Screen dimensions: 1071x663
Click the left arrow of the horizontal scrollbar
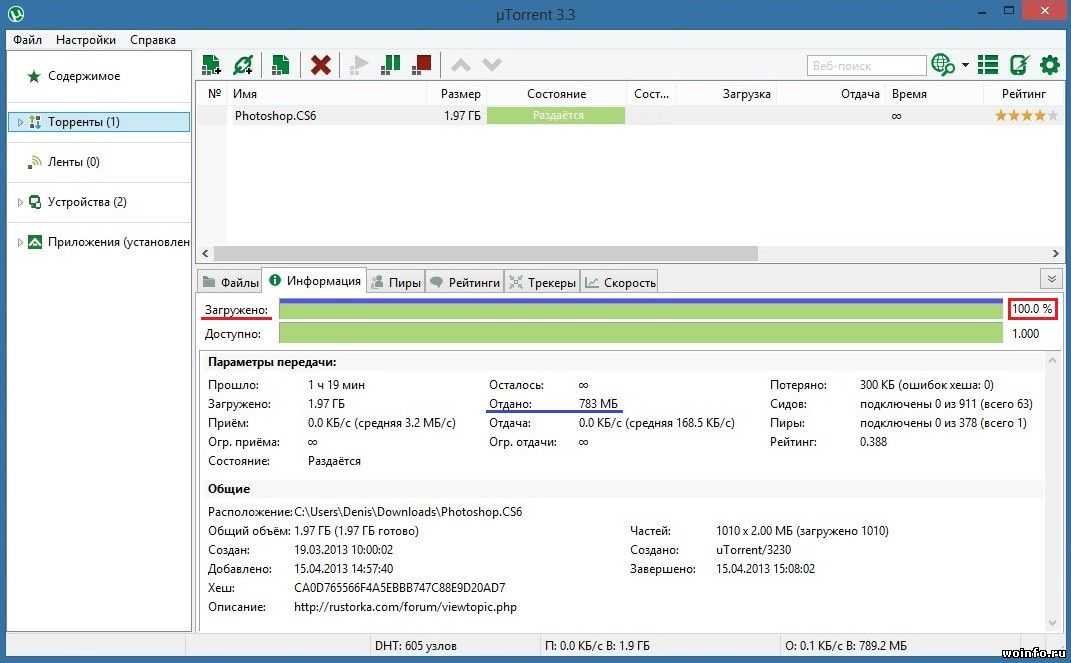[x=205, y=253]
